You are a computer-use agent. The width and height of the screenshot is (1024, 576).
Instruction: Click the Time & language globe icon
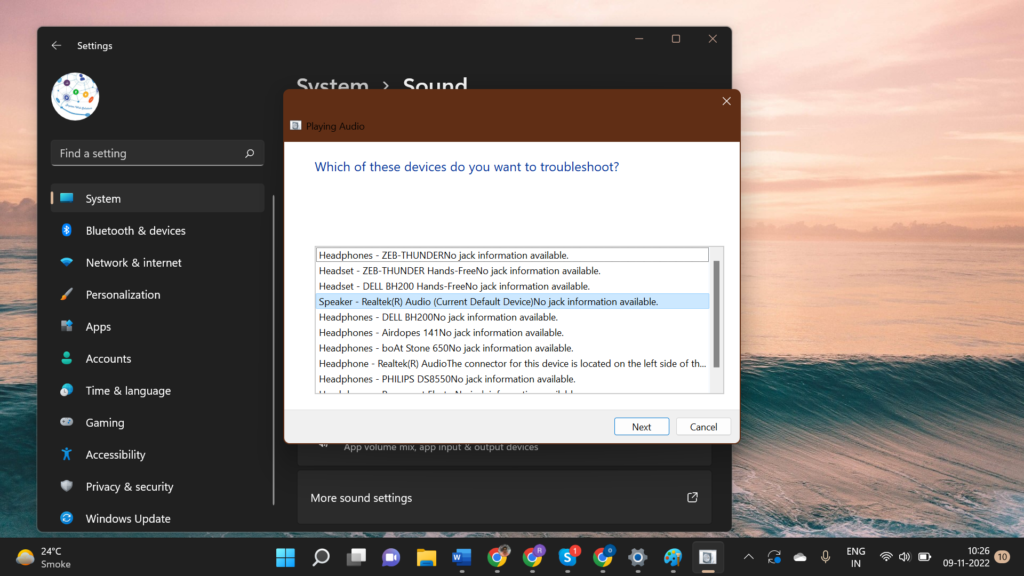tap(67, 390)
